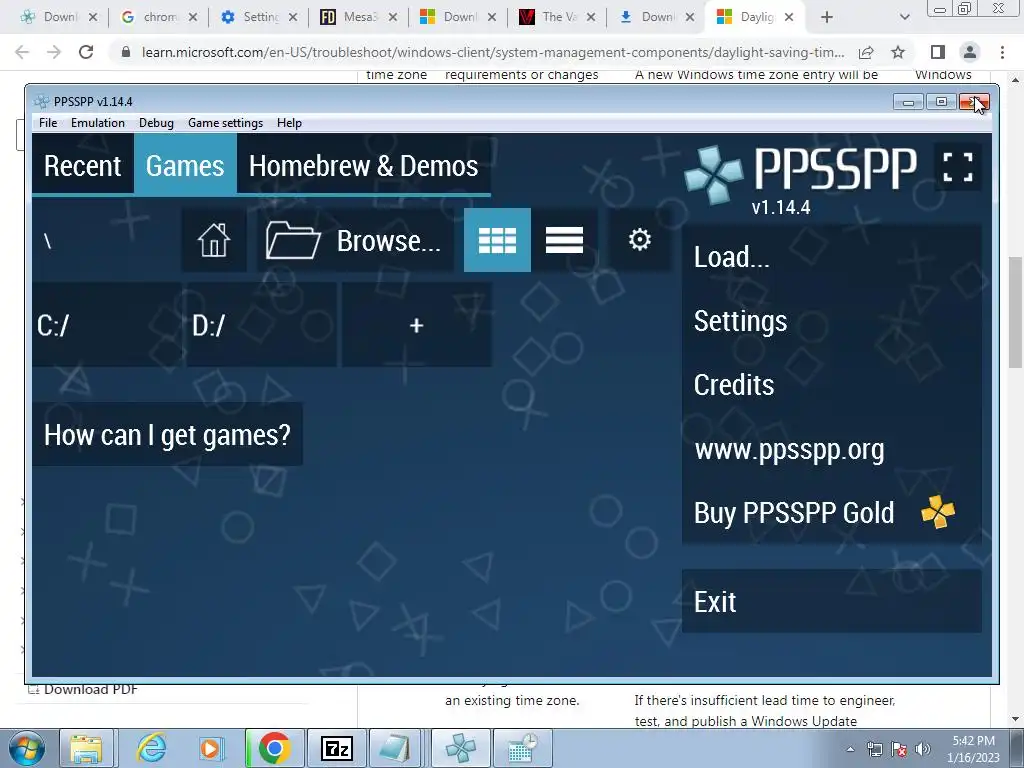
Task: Launch Internet Explorer from the taskbar
Action: coord(152,748)
